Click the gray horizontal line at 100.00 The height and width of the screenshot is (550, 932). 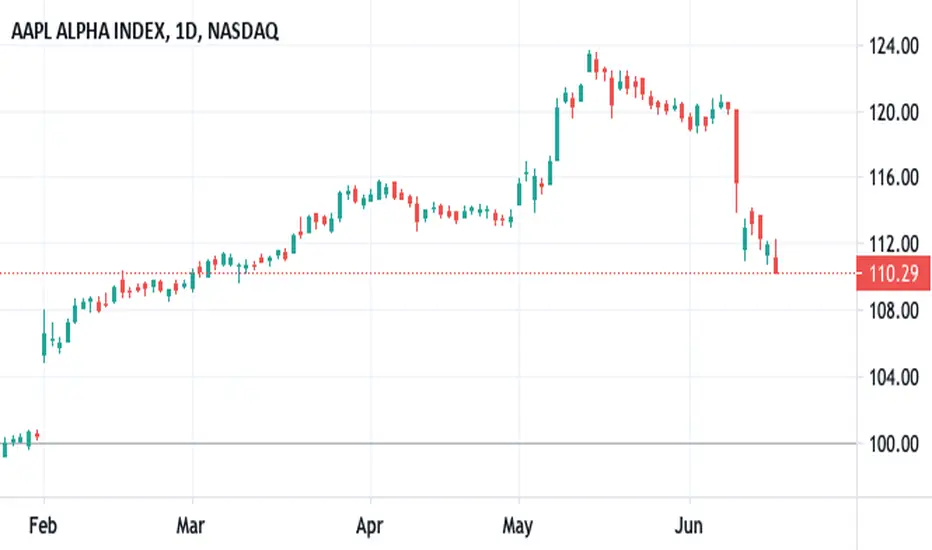click(428, 444)
